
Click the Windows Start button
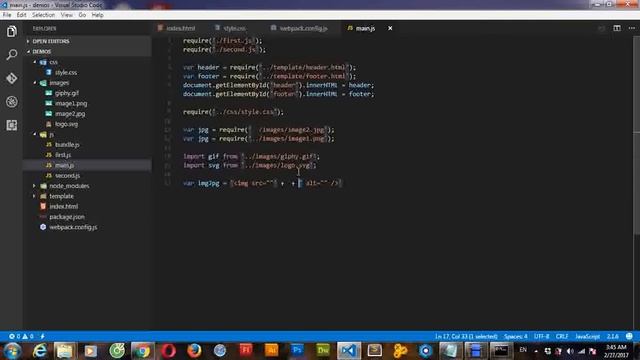point(12,351)
